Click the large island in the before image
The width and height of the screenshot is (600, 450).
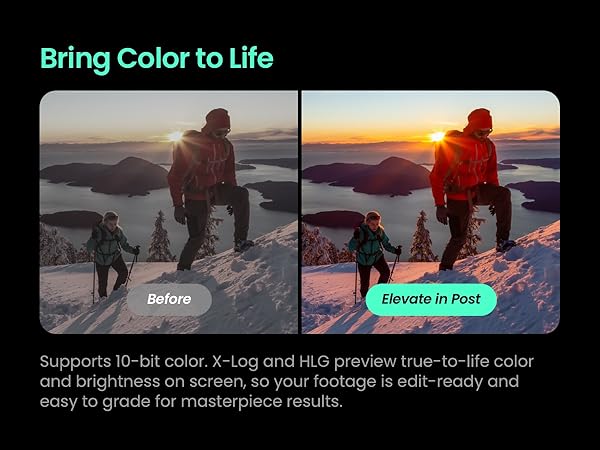pos(105,176)
